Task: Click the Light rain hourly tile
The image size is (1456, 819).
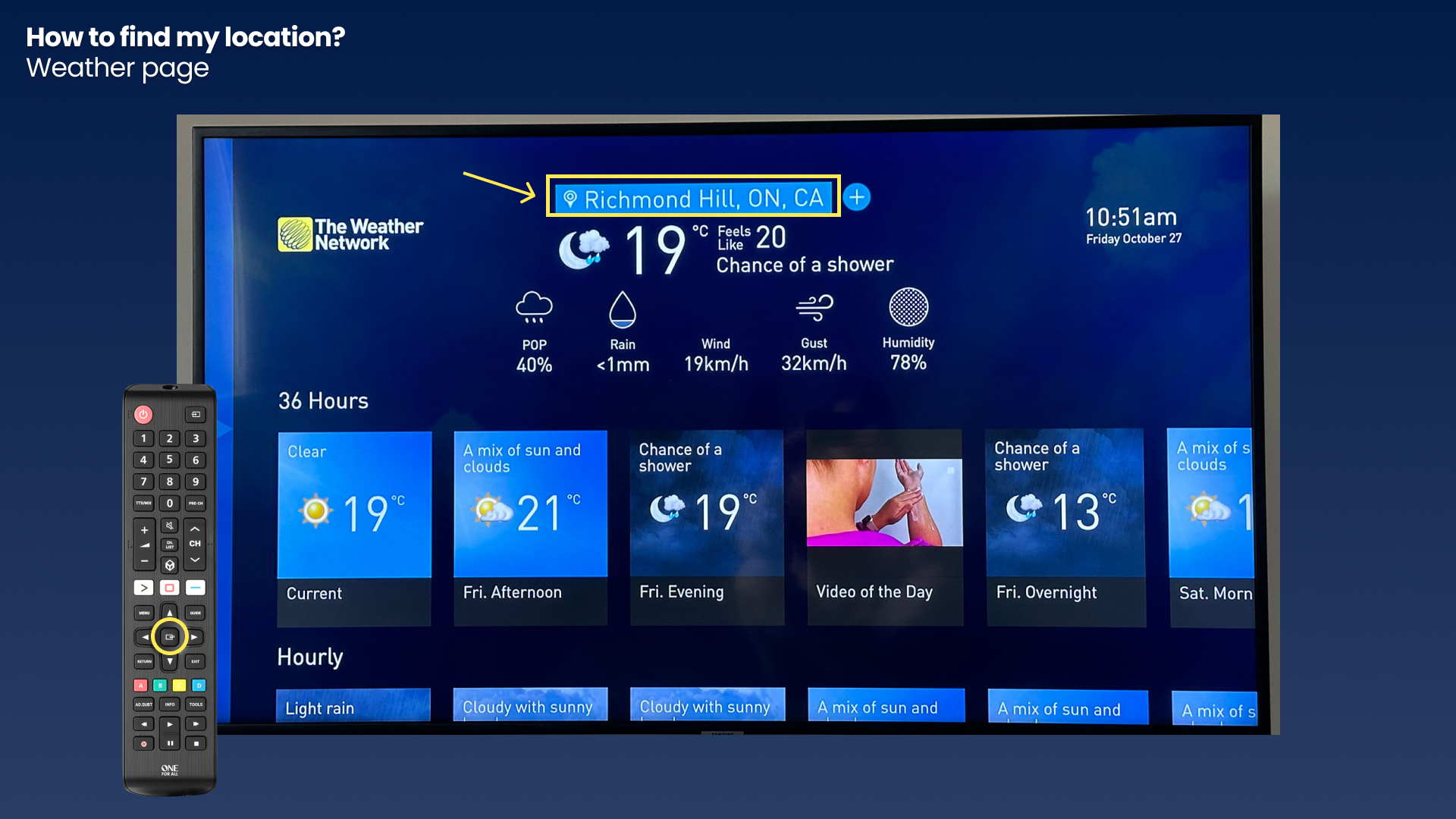Action: (354, 707)
